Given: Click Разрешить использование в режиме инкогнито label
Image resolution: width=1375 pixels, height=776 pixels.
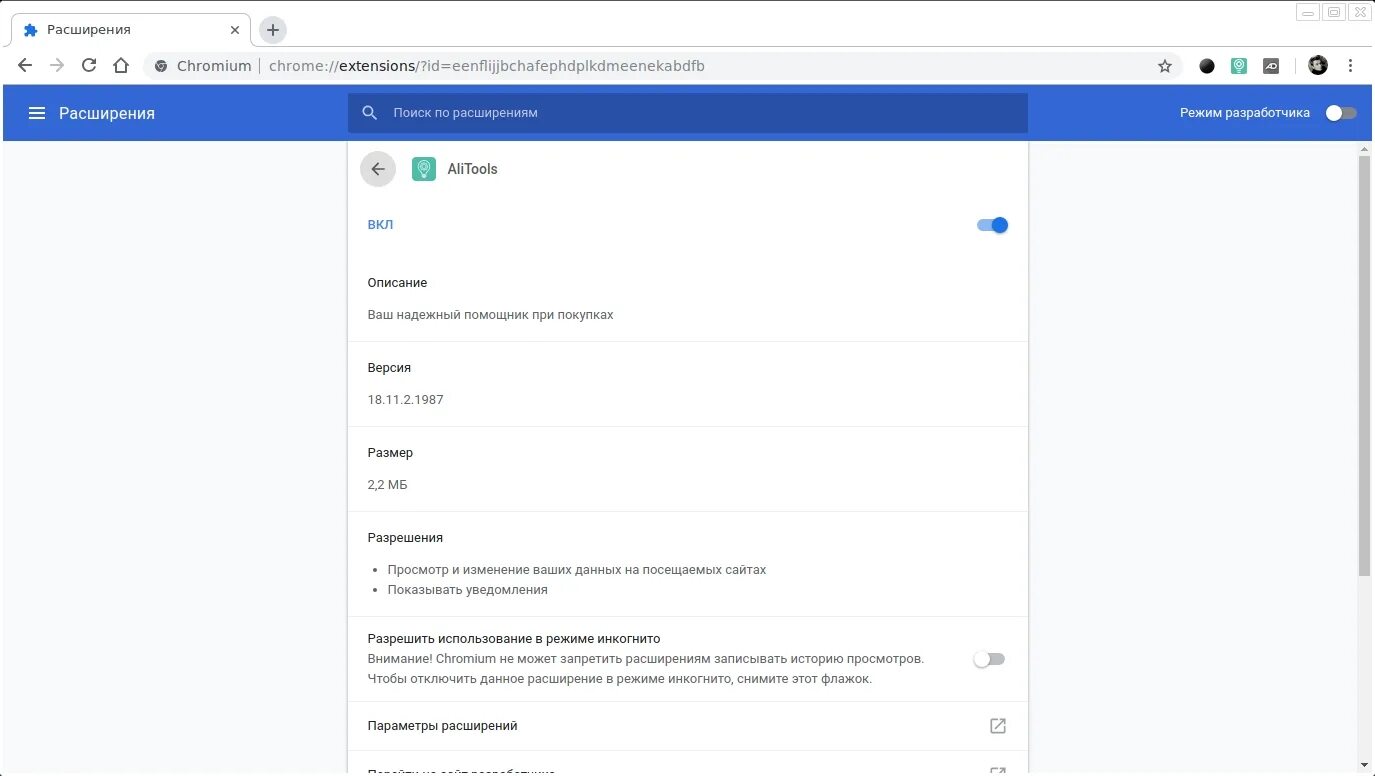Looking at the screenshot, I should (x=514, y=639).
